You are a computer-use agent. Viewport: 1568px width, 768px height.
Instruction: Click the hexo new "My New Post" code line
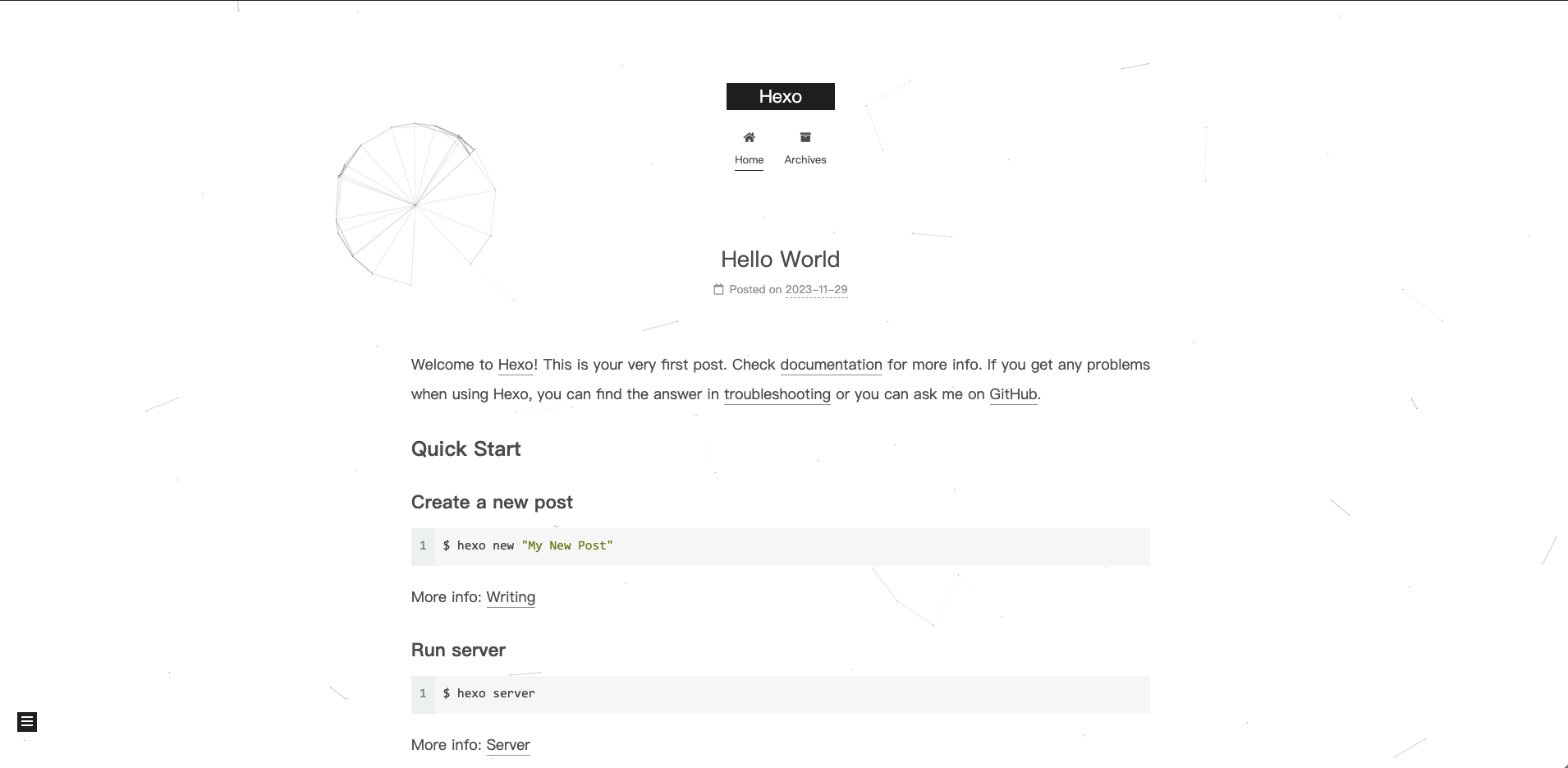point(528,546)
